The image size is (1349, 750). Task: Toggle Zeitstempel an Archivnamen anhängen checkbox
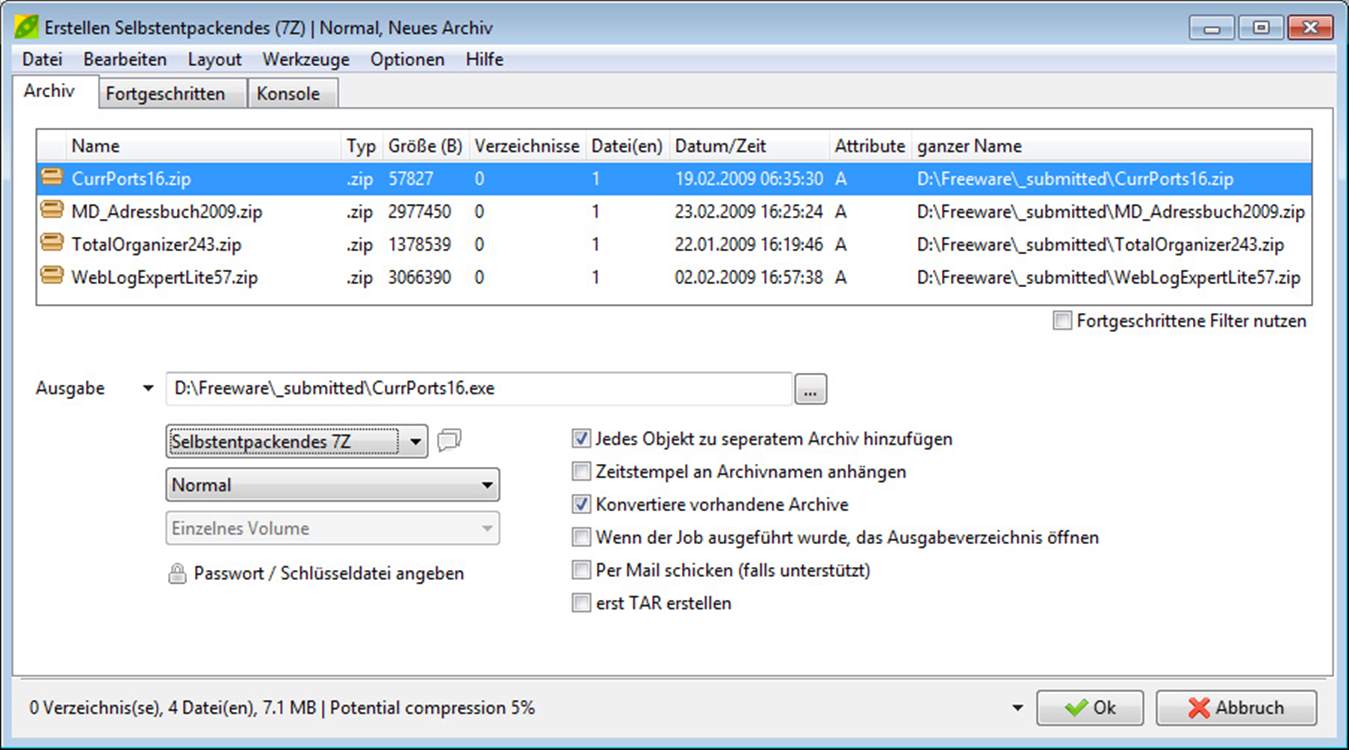581,471
